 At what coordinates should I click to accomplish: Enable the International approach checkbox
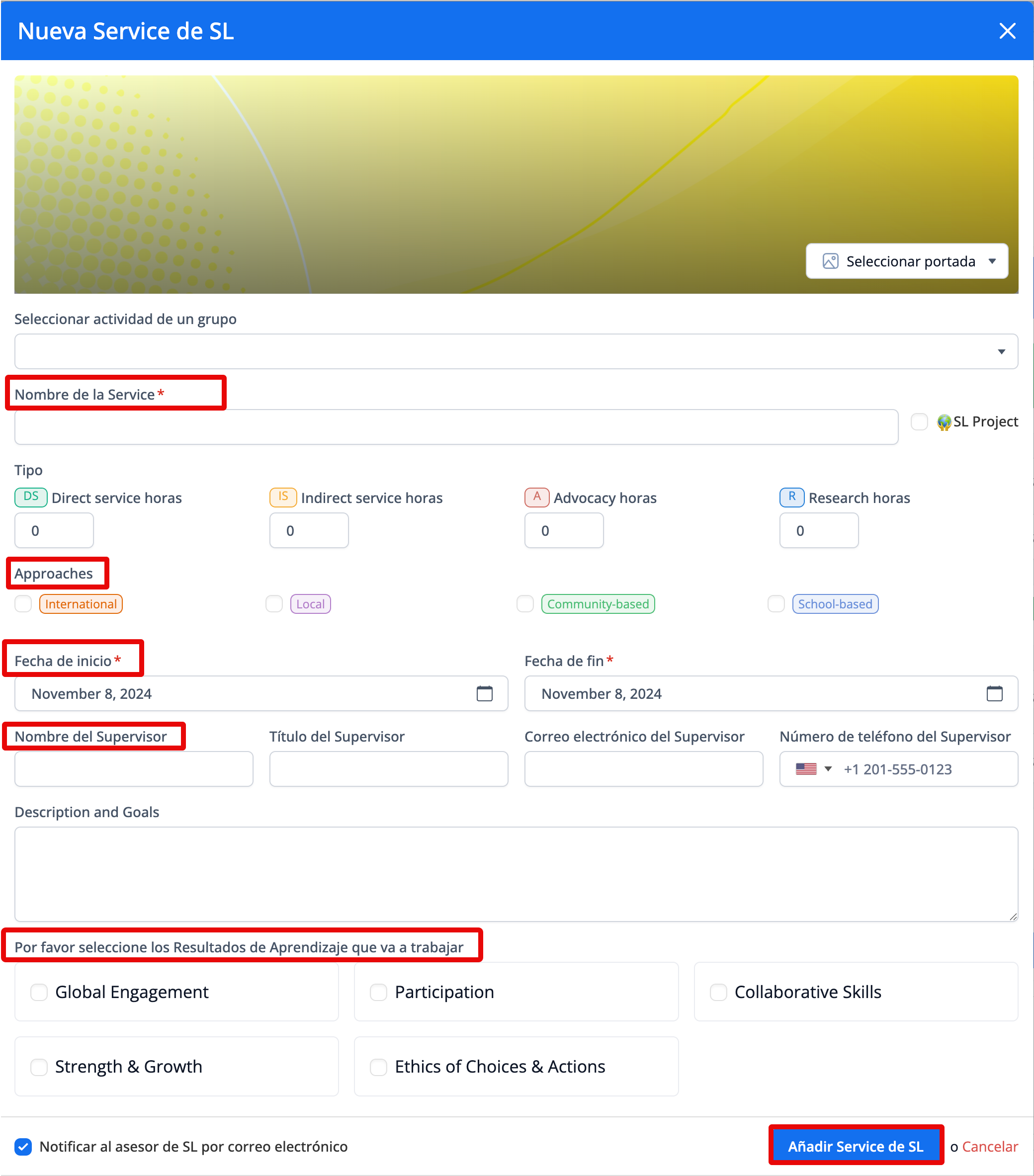(23, 603)
